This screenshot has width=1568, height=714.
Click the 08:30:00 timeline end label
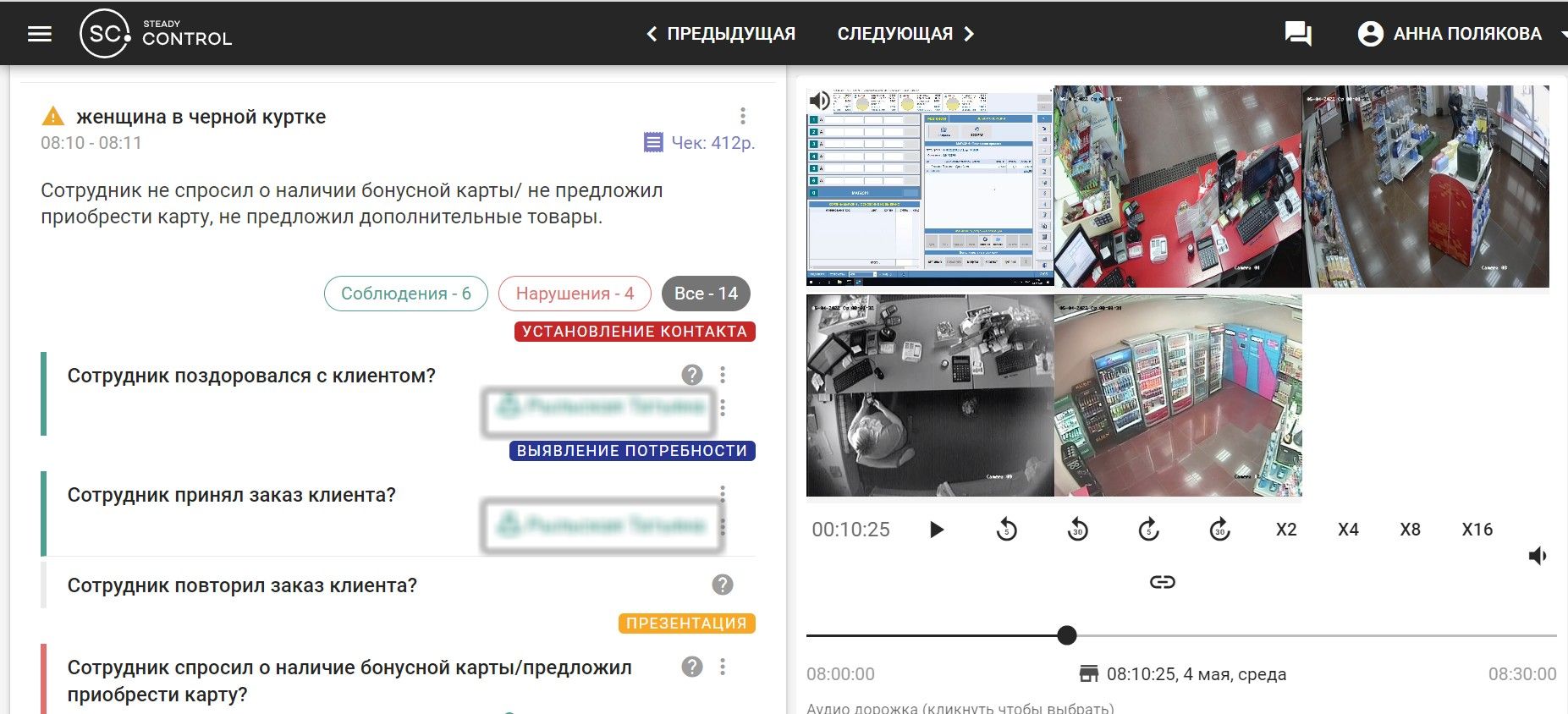click(1522, 674)
